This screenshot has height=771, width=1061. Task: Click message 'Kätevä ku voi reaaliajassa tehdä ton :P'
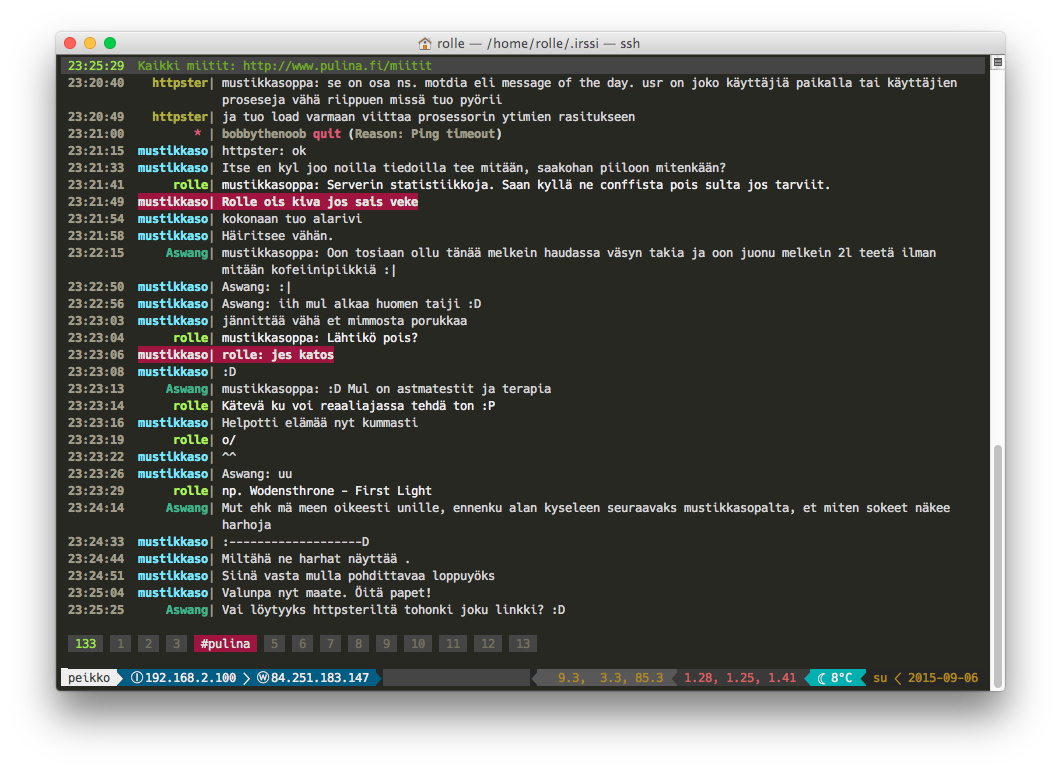click(x=359, y=406)
